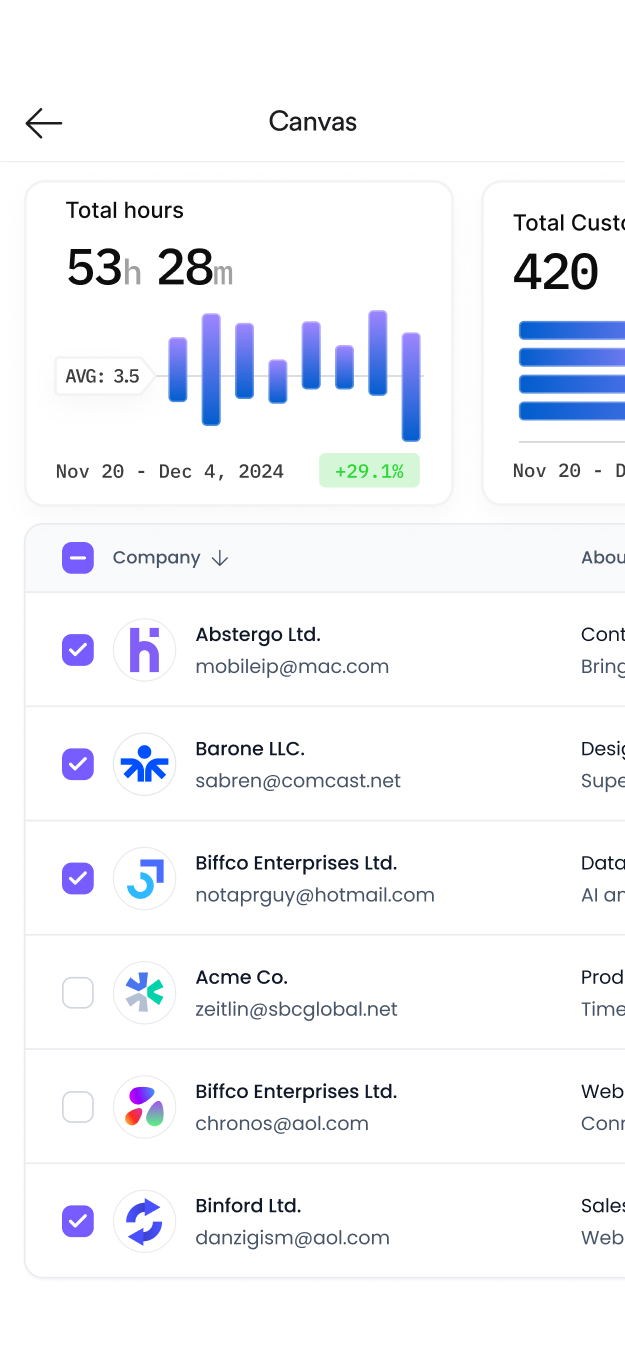Uncheck the Binford Ltd. row checkbox
Screen dimensions: 625x1354
coord(78,1221)
